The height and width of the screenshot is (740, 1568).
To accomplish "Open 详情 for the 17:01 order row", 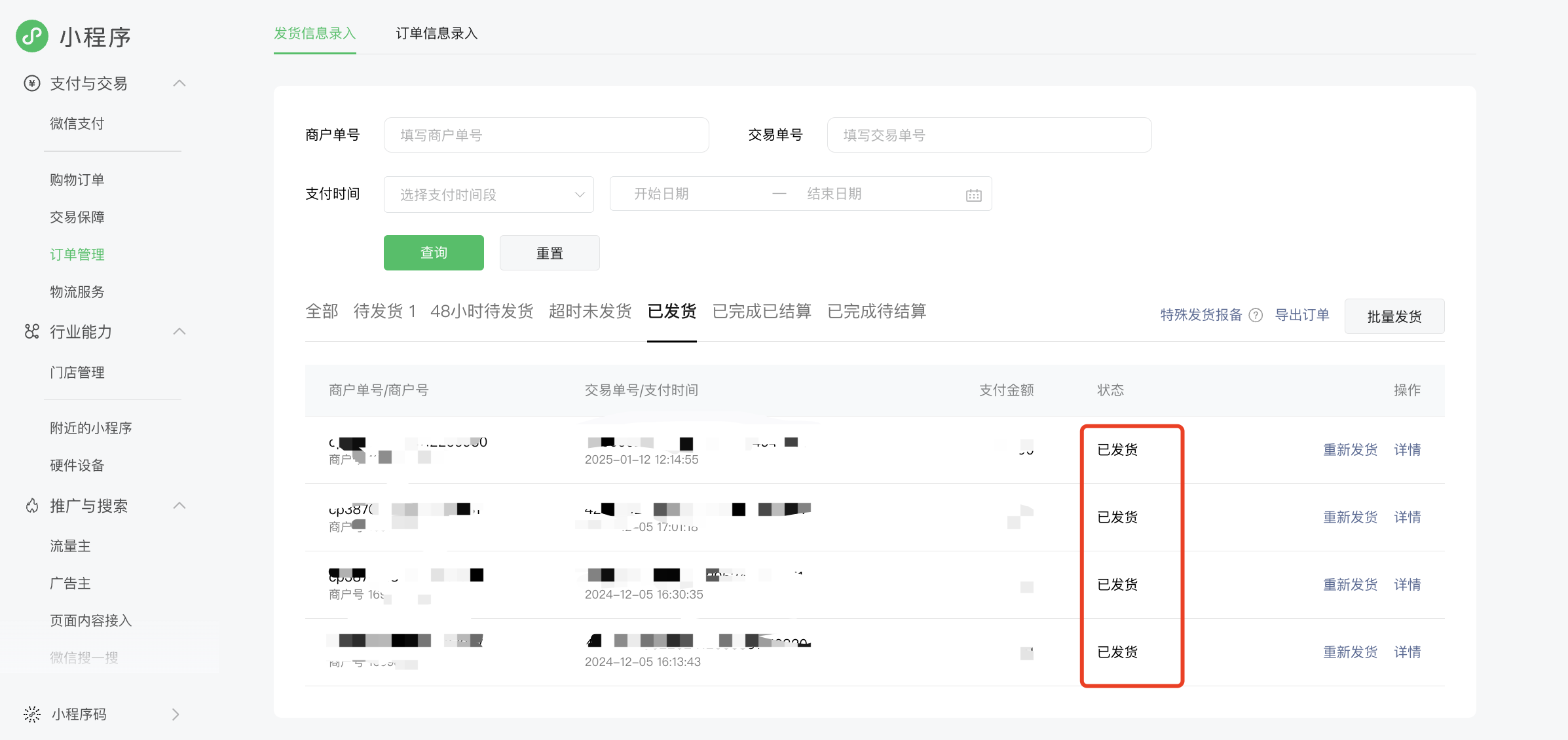I will tap(1407, 517).
